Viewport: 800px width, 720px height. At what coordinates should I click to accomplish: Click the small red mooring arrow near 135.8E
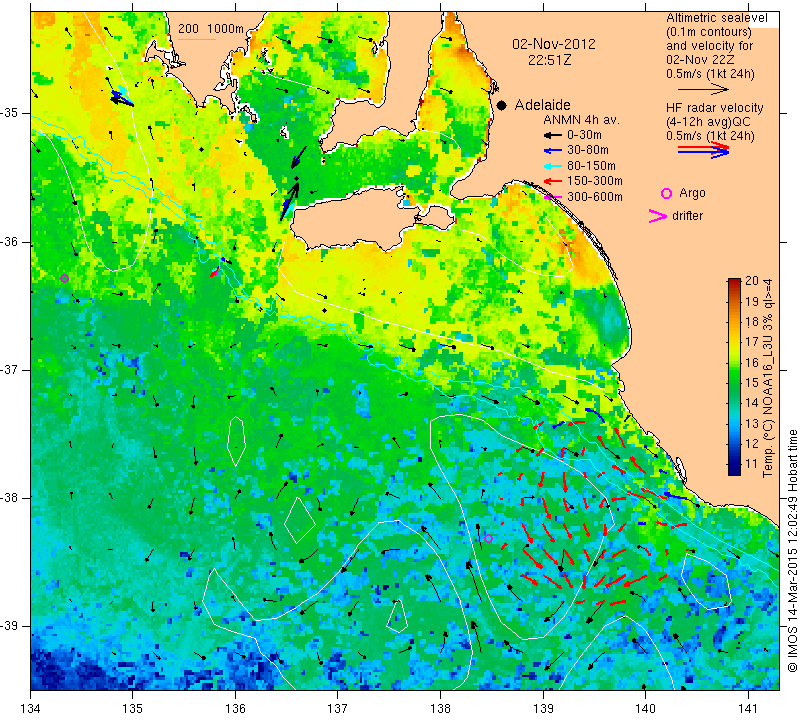tap(216, 272)
